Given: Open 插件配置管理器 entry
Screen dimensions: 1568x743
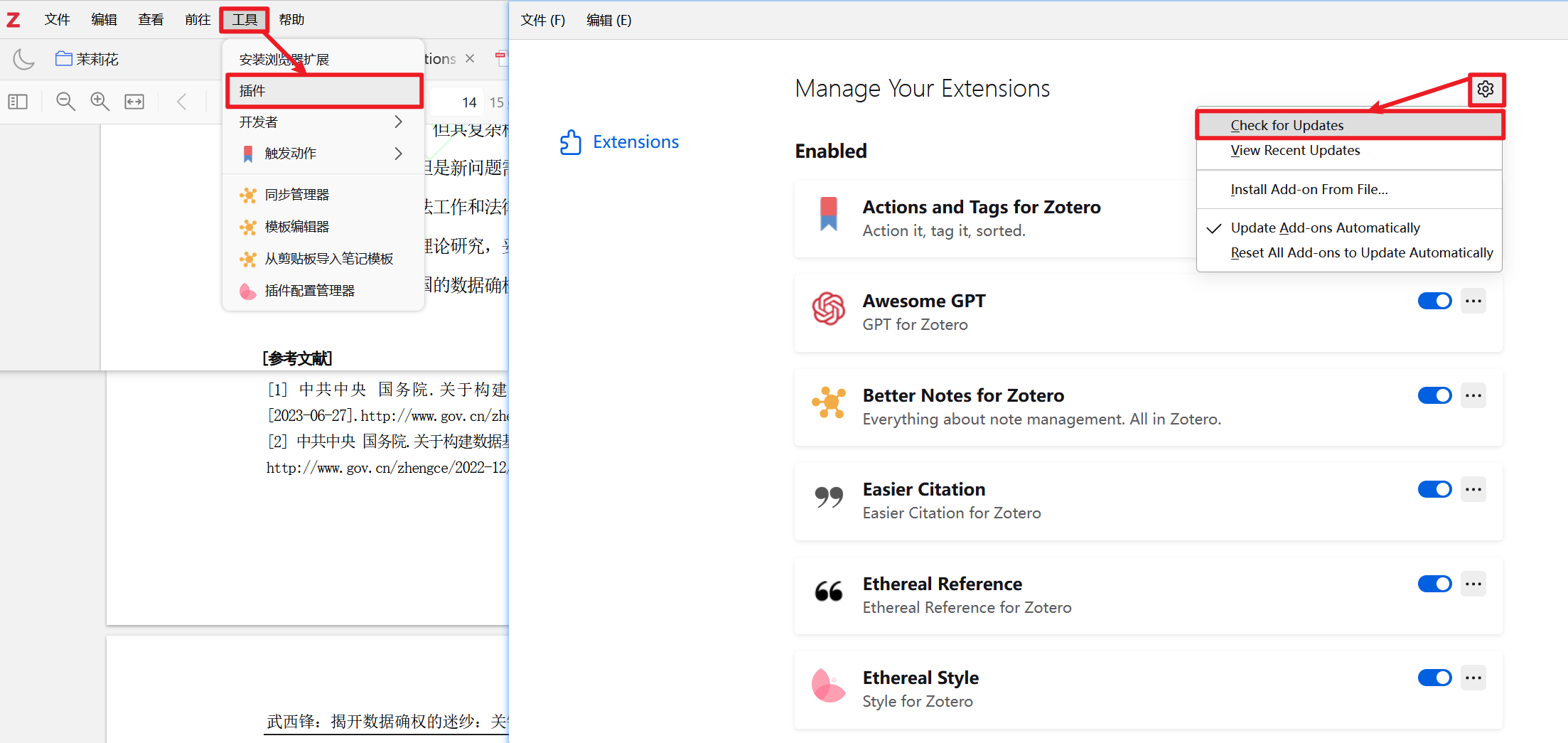Looking at the screenshot, I should (323, 291).
